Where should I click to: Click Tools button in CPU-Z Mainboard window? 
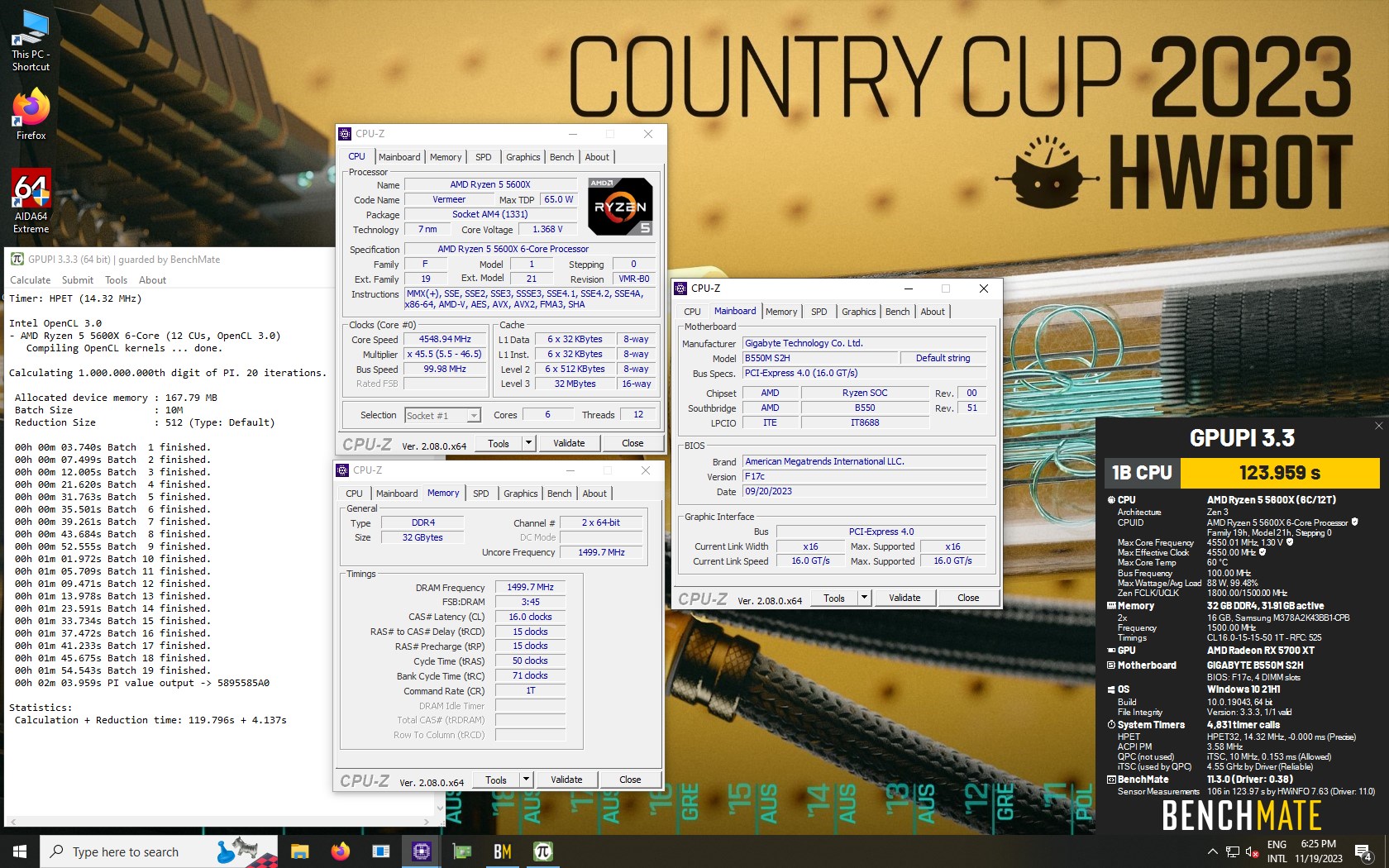834,598
